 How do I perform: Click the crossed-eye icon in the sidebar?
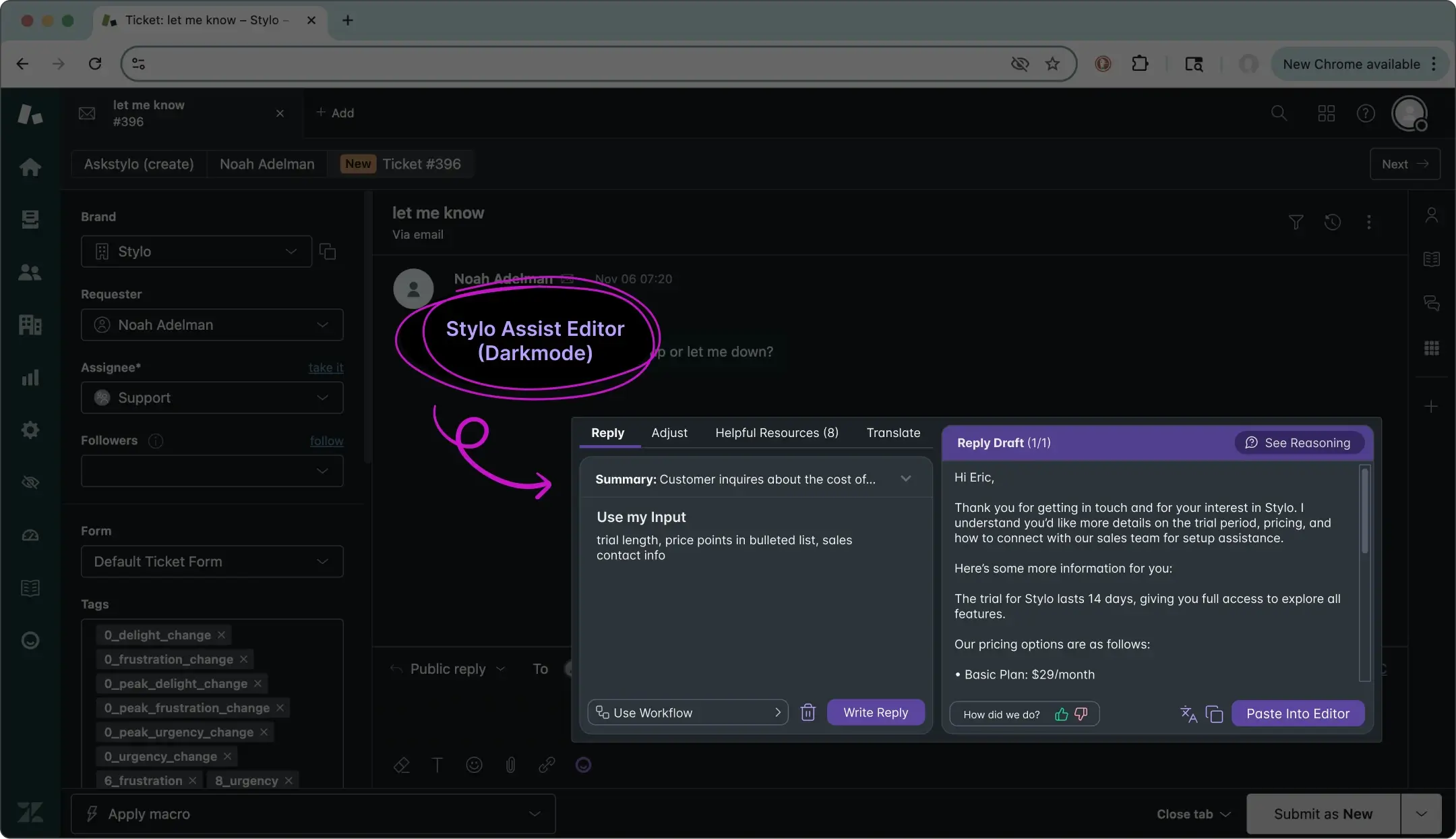click(30, 482)
